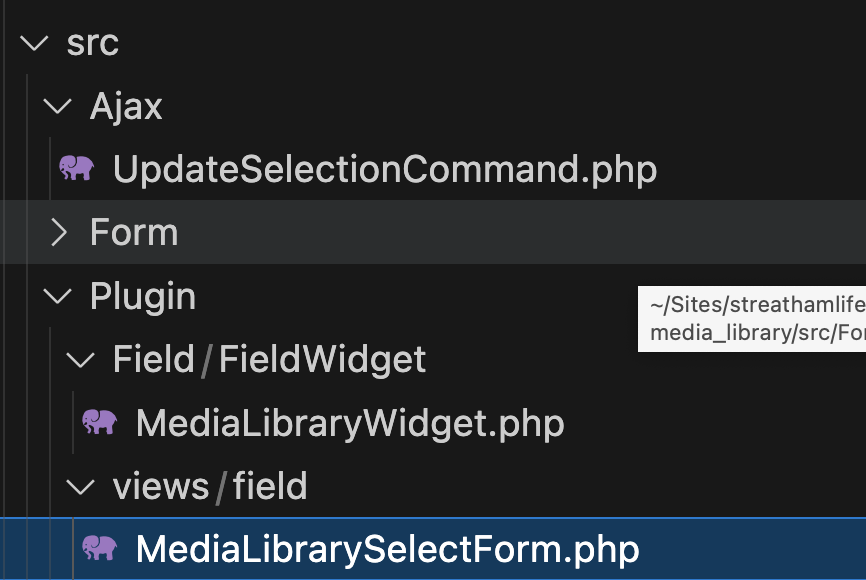Select the MediaLibrarySelectForm.php file name

387,550
